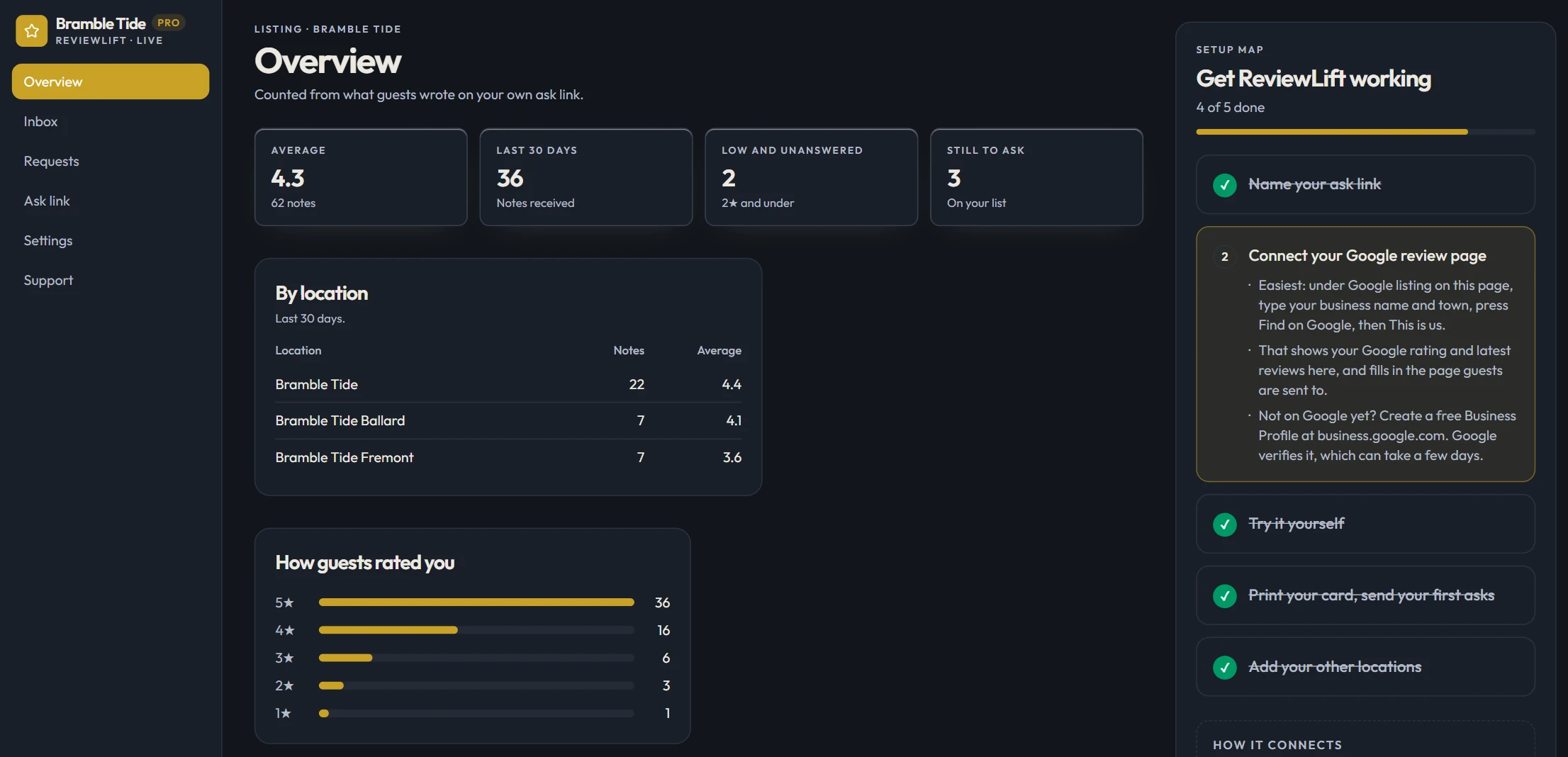Click the 4★ rating bar
The width and height of the screenshot is (1568, 757).
pyautogui.click(x=476, y=630)
